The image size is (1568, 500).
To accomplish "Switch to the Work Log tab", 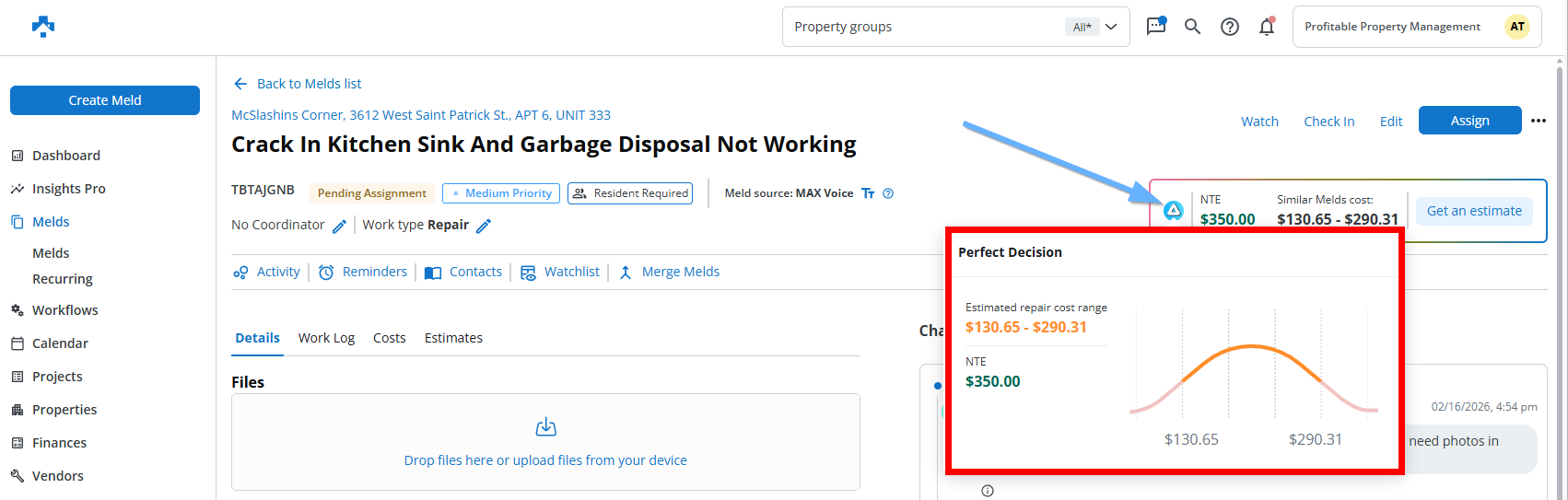I will click(326, 338).
